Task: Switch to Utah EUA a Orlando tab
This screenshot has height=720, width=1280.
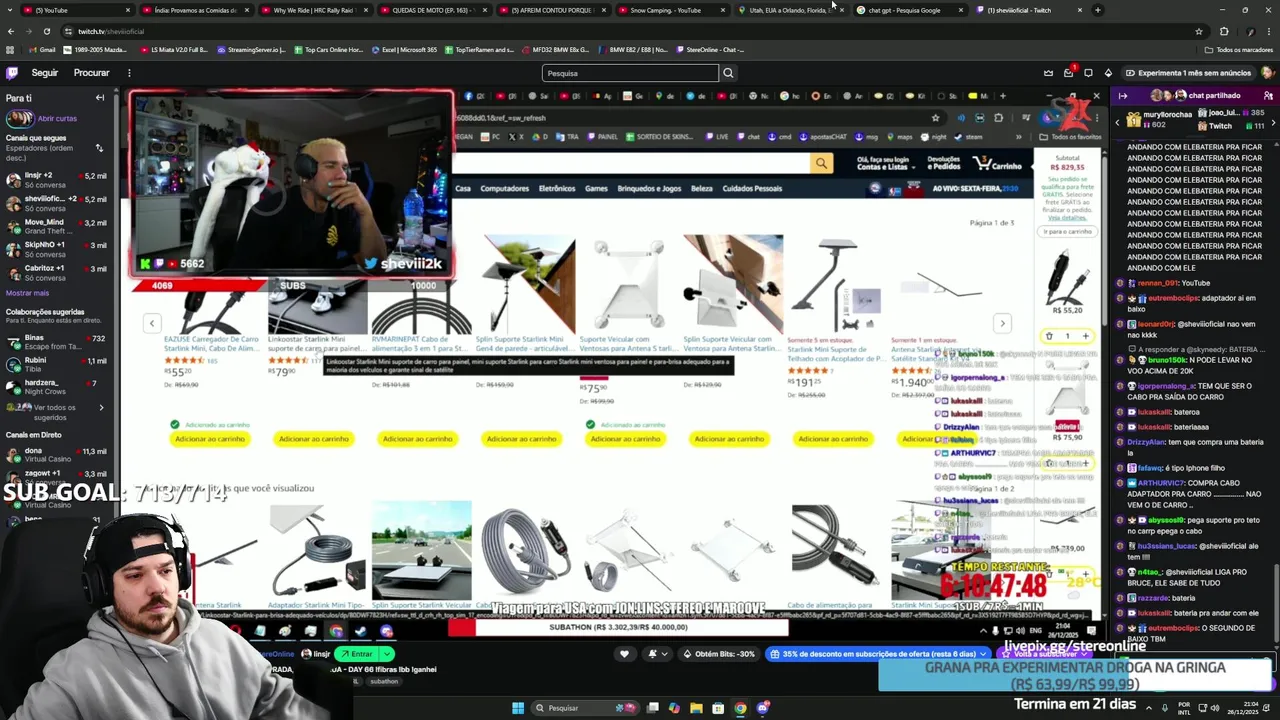Action: tap(790, 10)
